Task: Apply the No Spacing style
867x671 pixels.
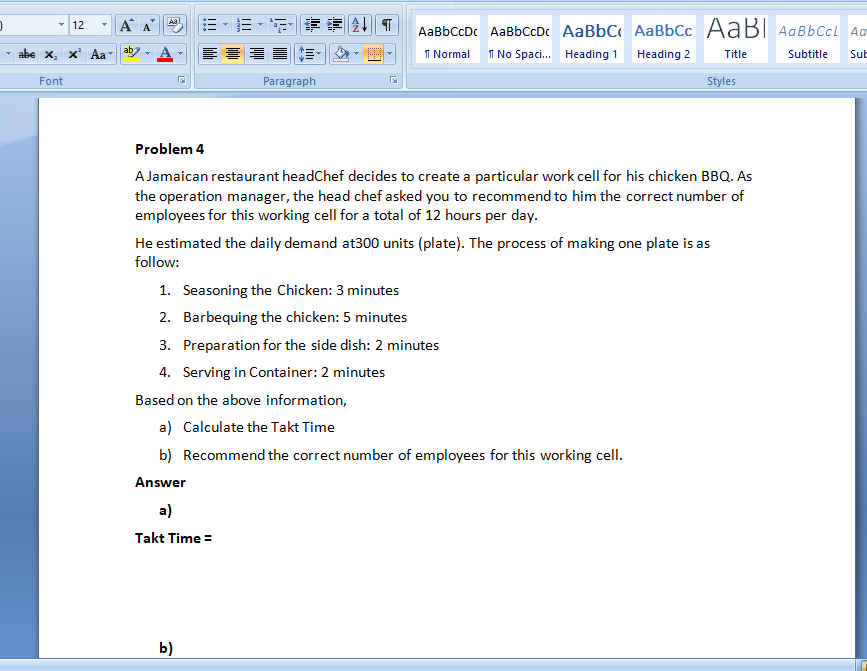Action: tap(520, 40)
